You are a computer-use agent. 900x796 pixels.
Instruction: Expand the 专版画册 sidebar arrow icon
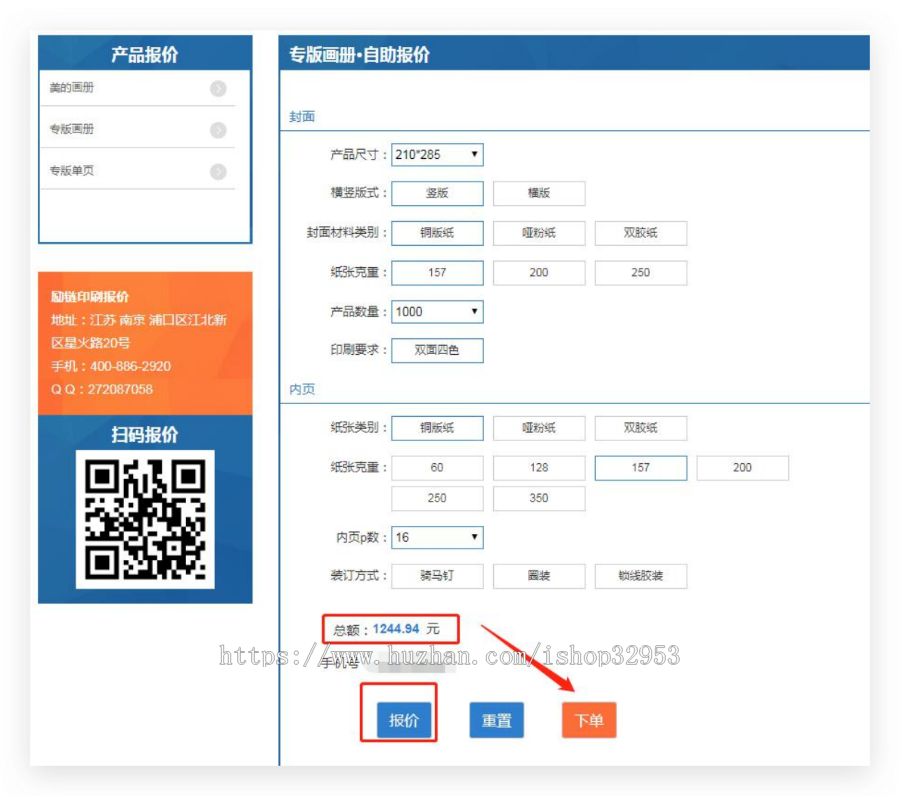click(218, 130)
